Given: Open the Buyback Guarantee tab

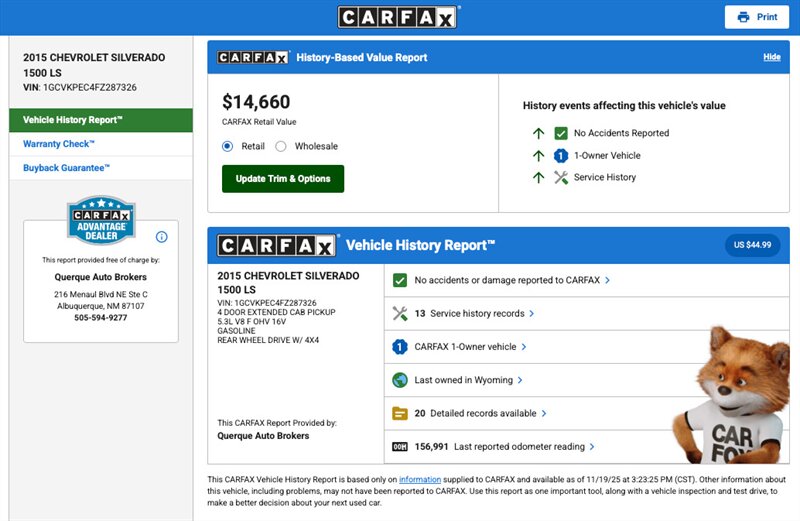Looking at the screenshot, I should click(x=67, y=168).
